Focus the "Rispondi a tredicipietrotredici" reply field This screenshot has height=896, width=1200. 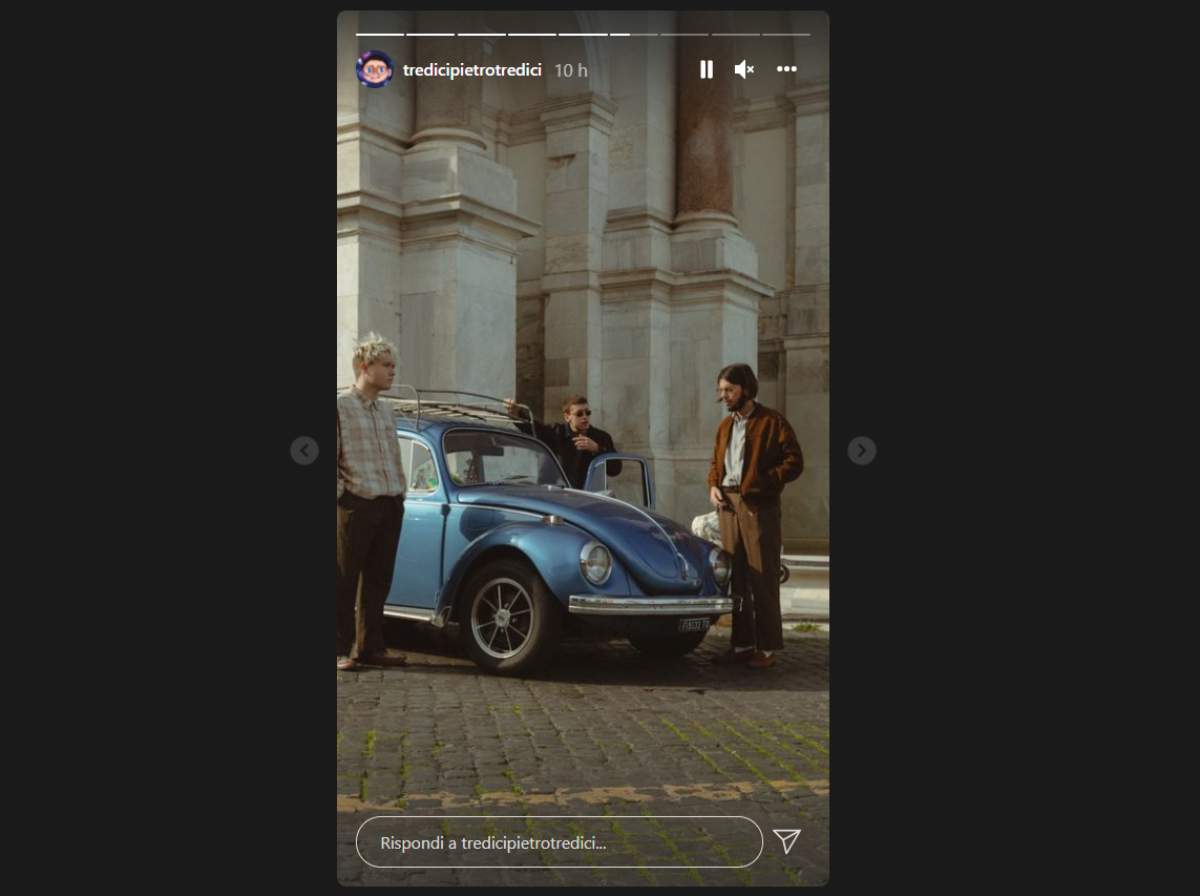[558, 842]
